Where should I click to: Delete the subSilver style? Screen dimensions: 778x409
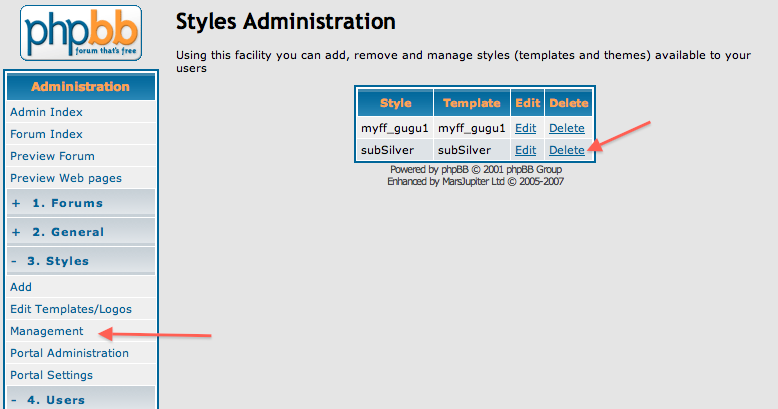tap(567, 150)
